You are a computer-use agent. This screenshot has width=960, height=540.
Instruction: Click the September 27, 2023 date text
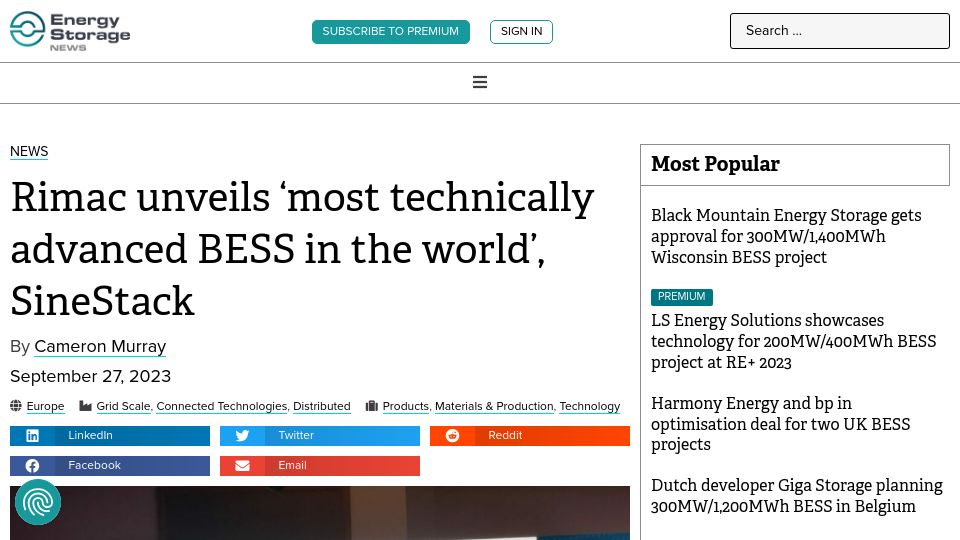pos(91,376)
